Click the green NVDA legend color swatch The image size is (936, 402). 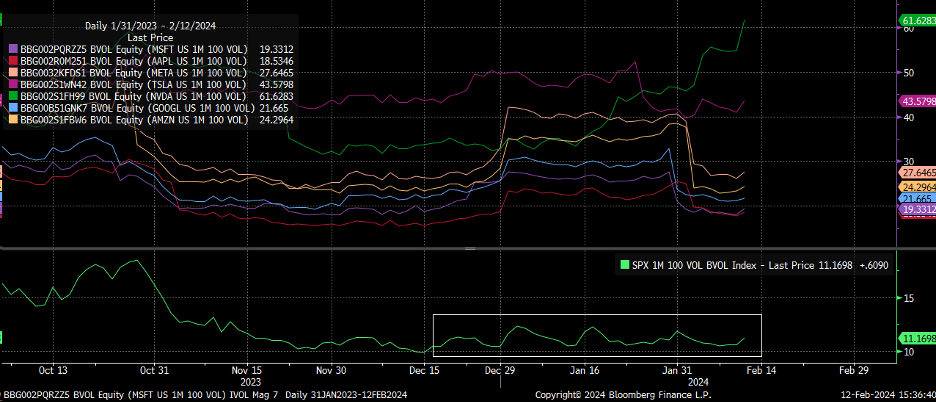click(14, 96)
